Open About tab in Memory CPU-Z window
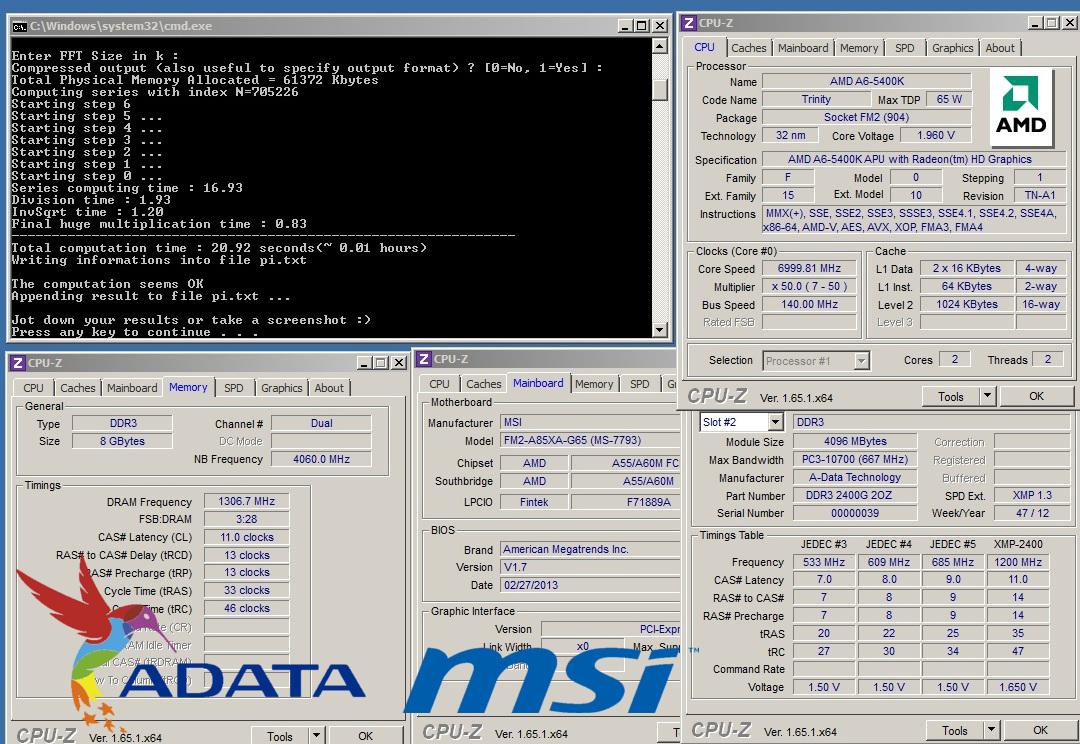This screenshot has height=744, width=1080. (329, 389)
